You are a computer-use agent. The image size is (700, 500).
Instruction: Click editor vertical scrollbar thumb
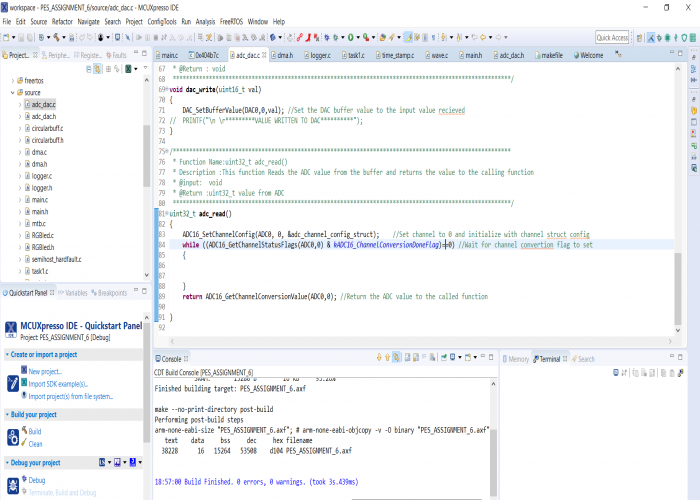[678, 288]
